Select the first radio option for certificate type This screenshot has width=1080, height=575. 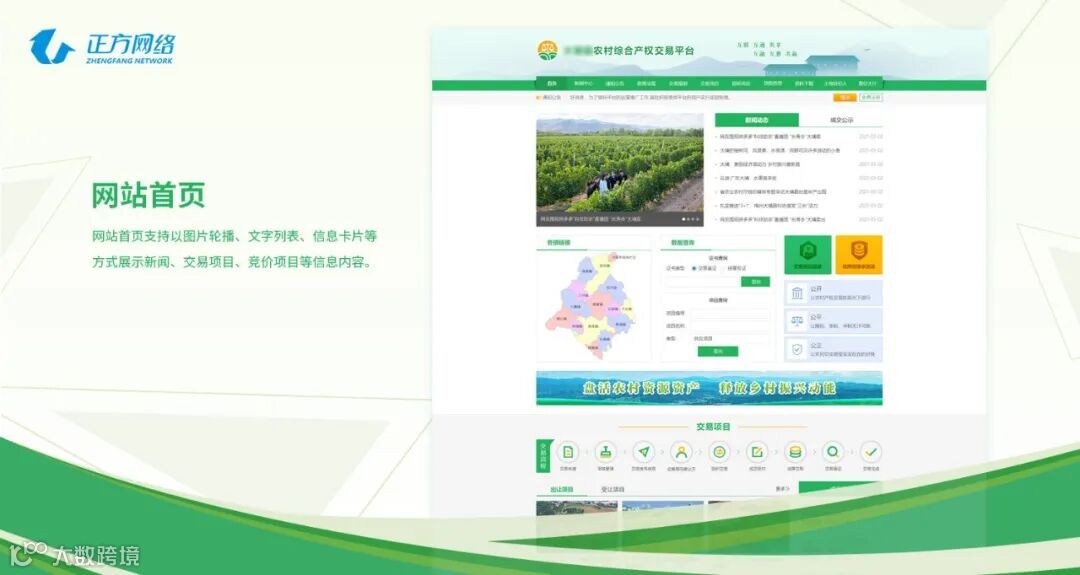click(x=694, y=268)
